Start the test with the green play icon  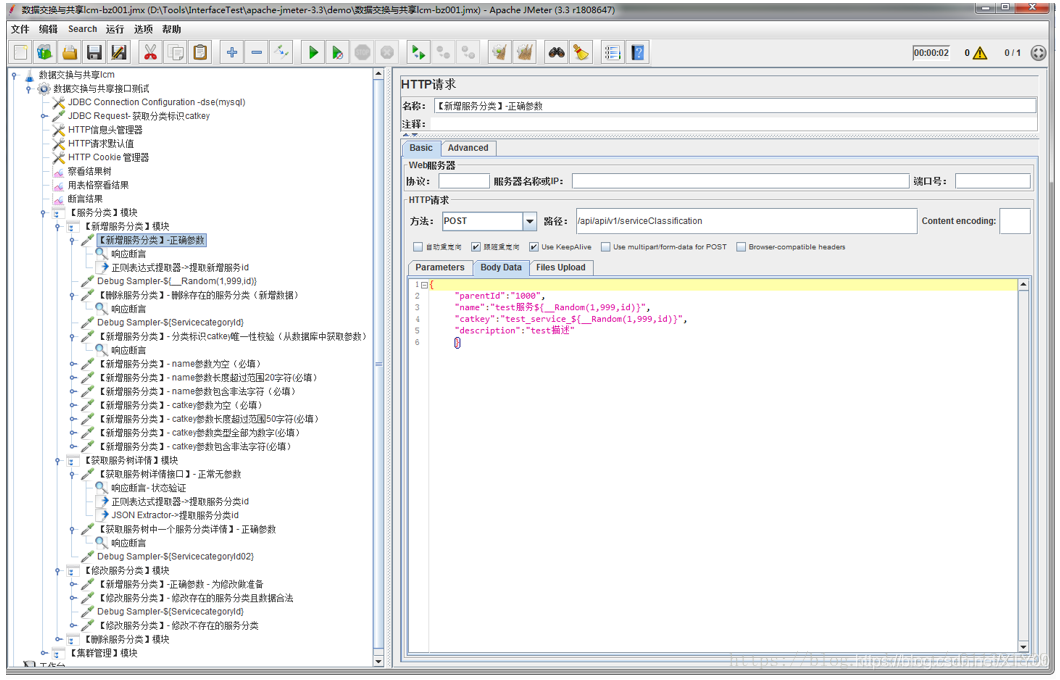pyautogui.click(x=313, y=52)
